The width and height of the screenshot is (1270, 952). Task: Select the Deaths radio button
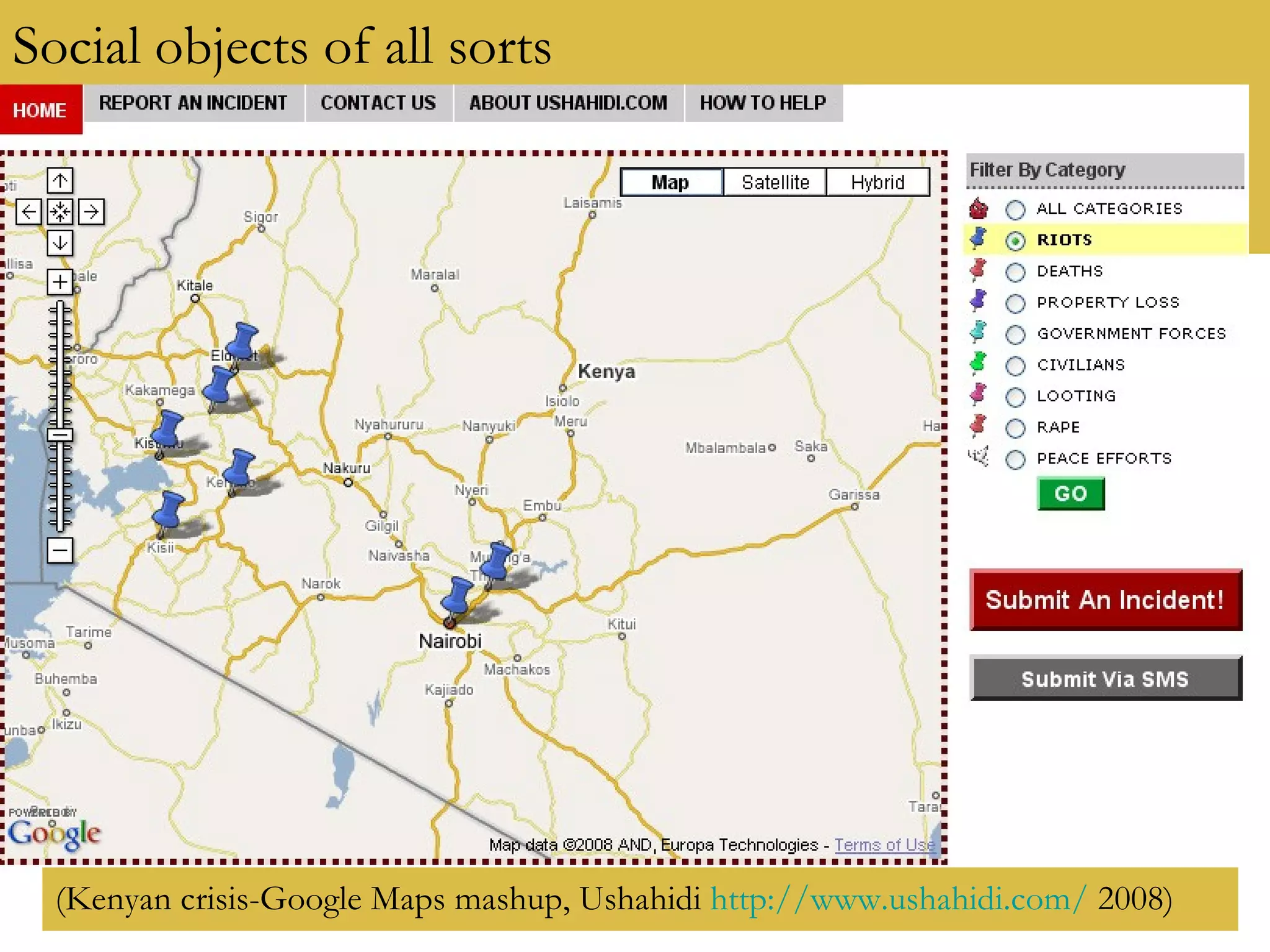[x=1015, y=272]
